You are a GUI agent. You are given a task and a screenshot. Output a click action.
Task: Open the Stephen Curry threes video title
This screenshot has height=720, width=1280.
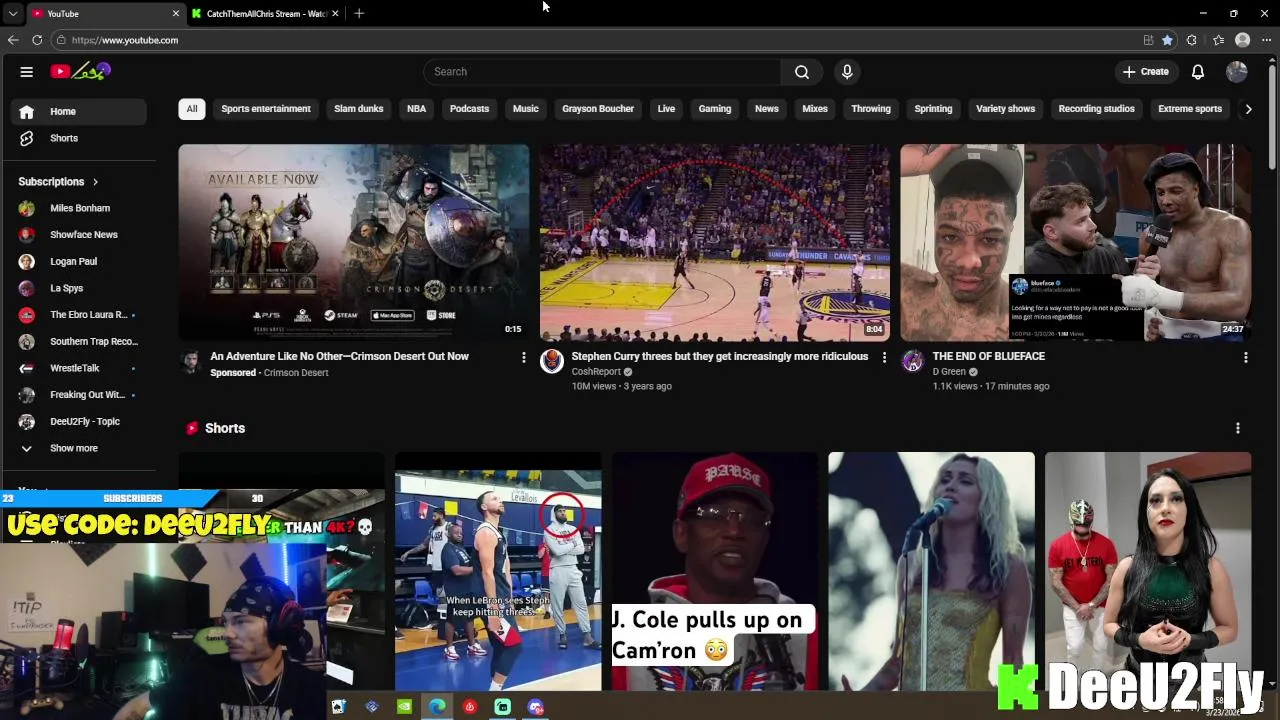click(720, 356)
